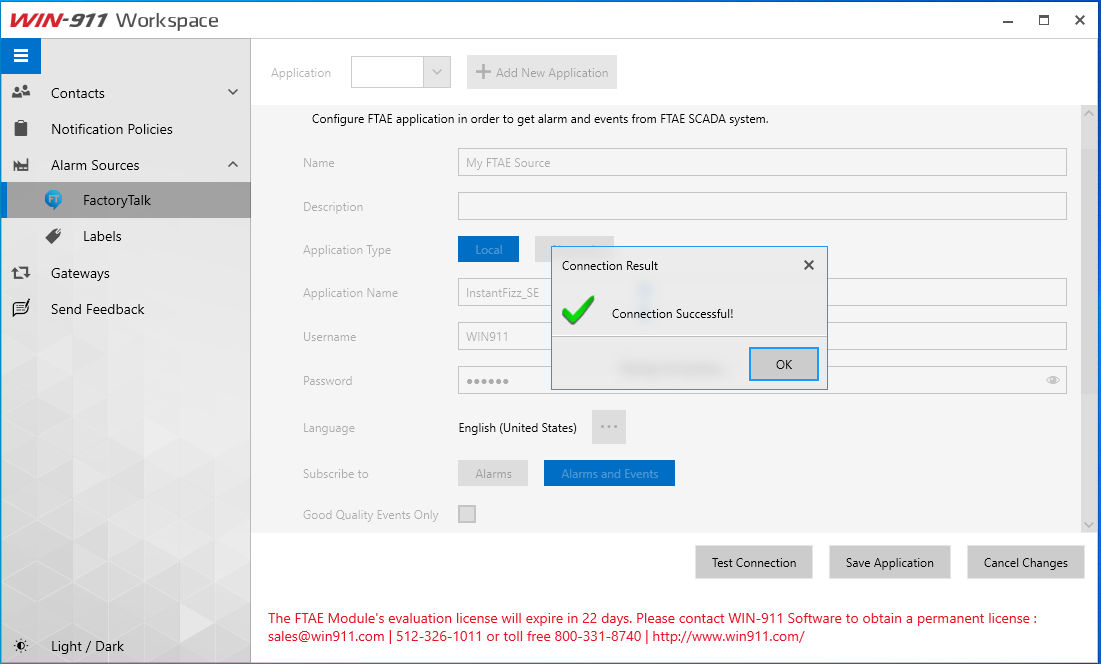The height and width of the screenshot is (664, 1101).
Task: Open the Language selector ellipsis button
Action: point(609,427)
